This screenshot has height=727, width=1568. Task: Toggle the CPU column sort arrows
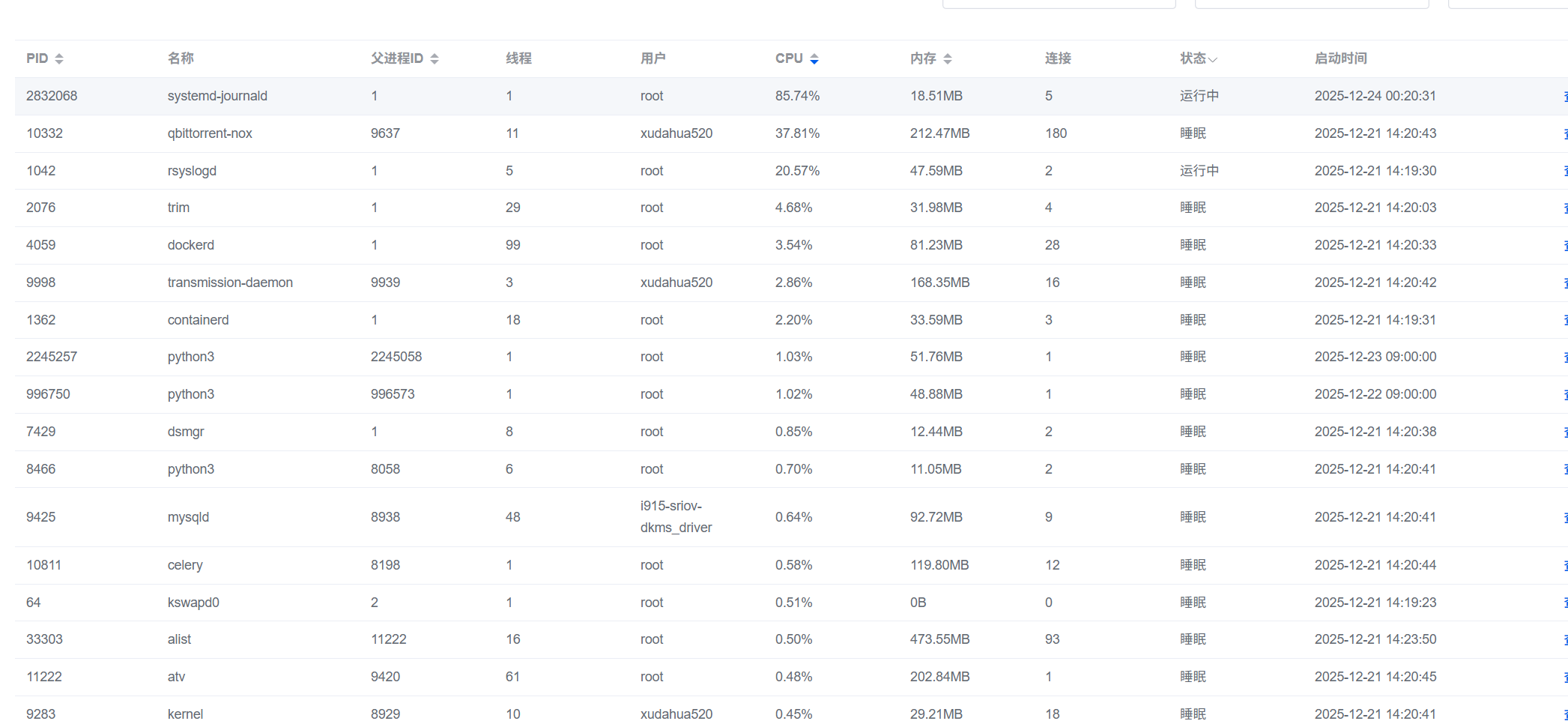(814, 59)
